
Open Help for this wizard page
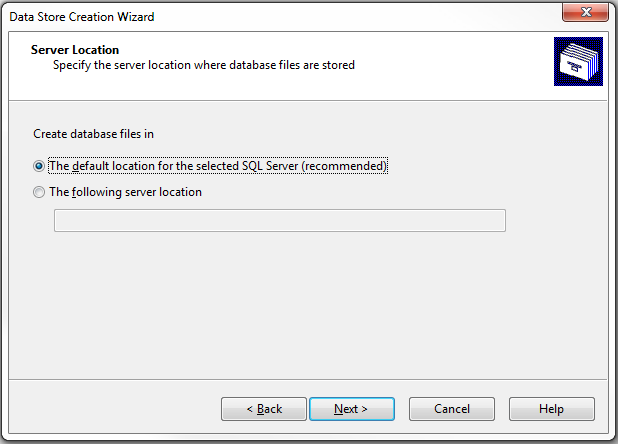click(x=552, y=409)
